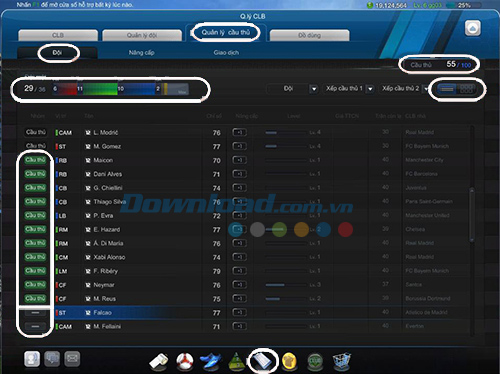Click the clipboard club management icon
This screenshot has width=500, height=374.
263,361
